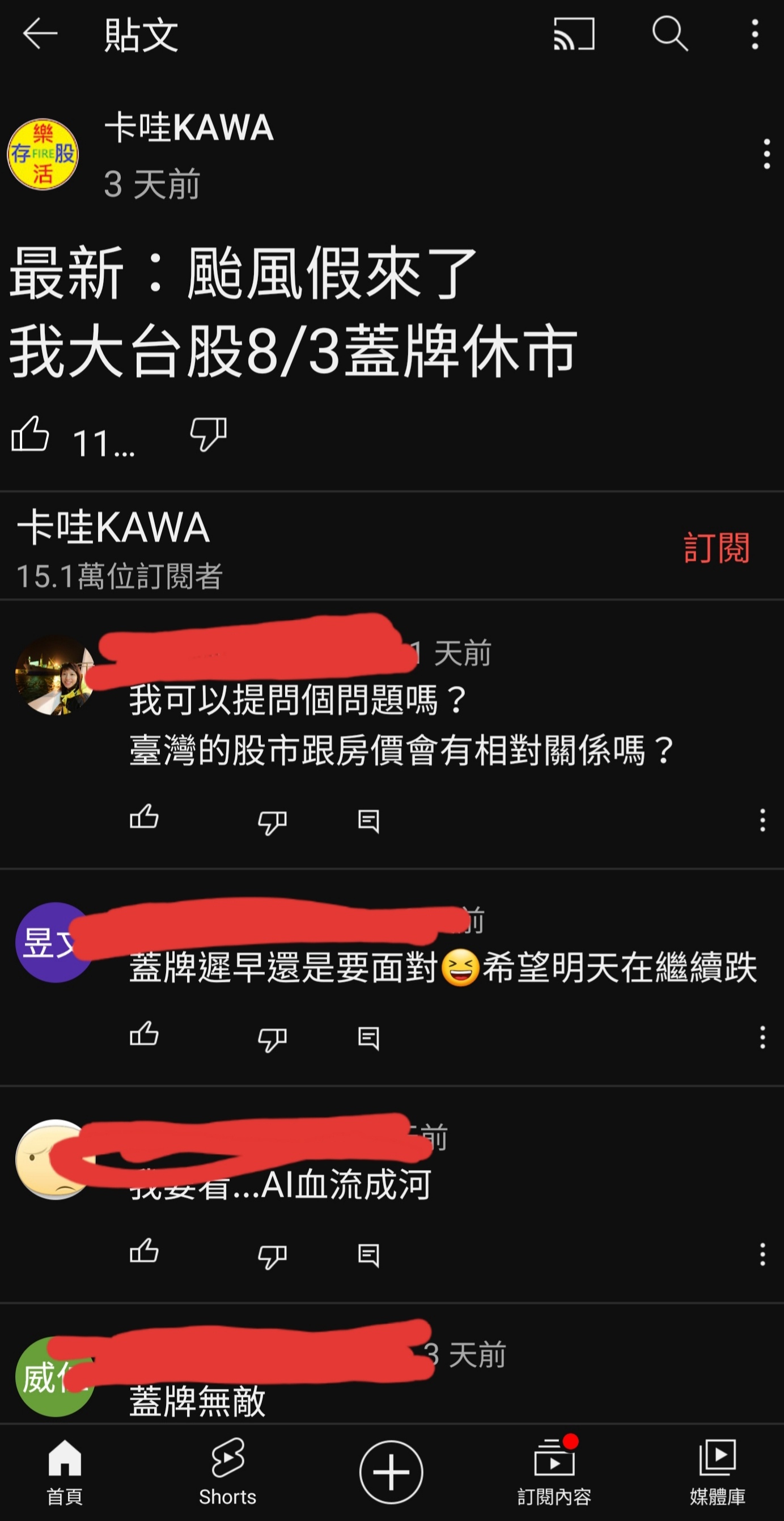This screenshot has width=784, height=1521.
Task: Open options for the 蓋牌遲早還是要面對 comment
Action: (x=763, y=1037)
